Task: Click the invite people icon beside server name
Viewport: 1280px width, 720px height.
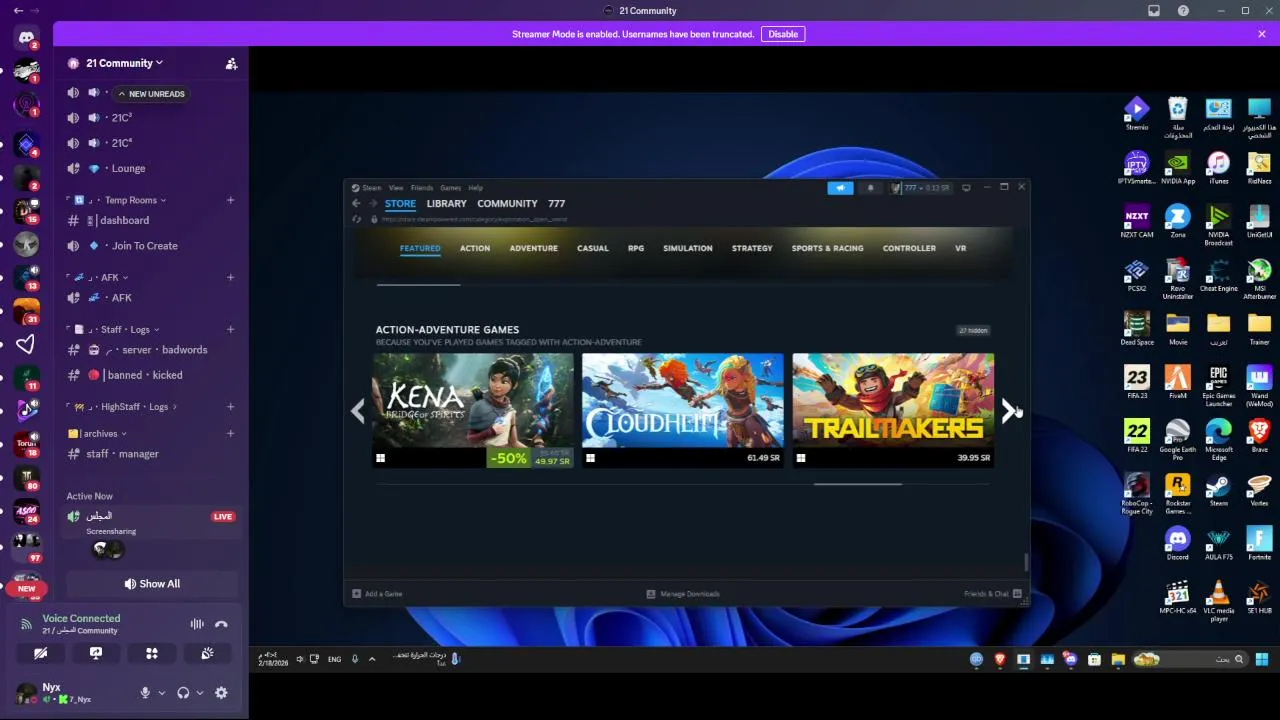Action: [x=231, y=63]
